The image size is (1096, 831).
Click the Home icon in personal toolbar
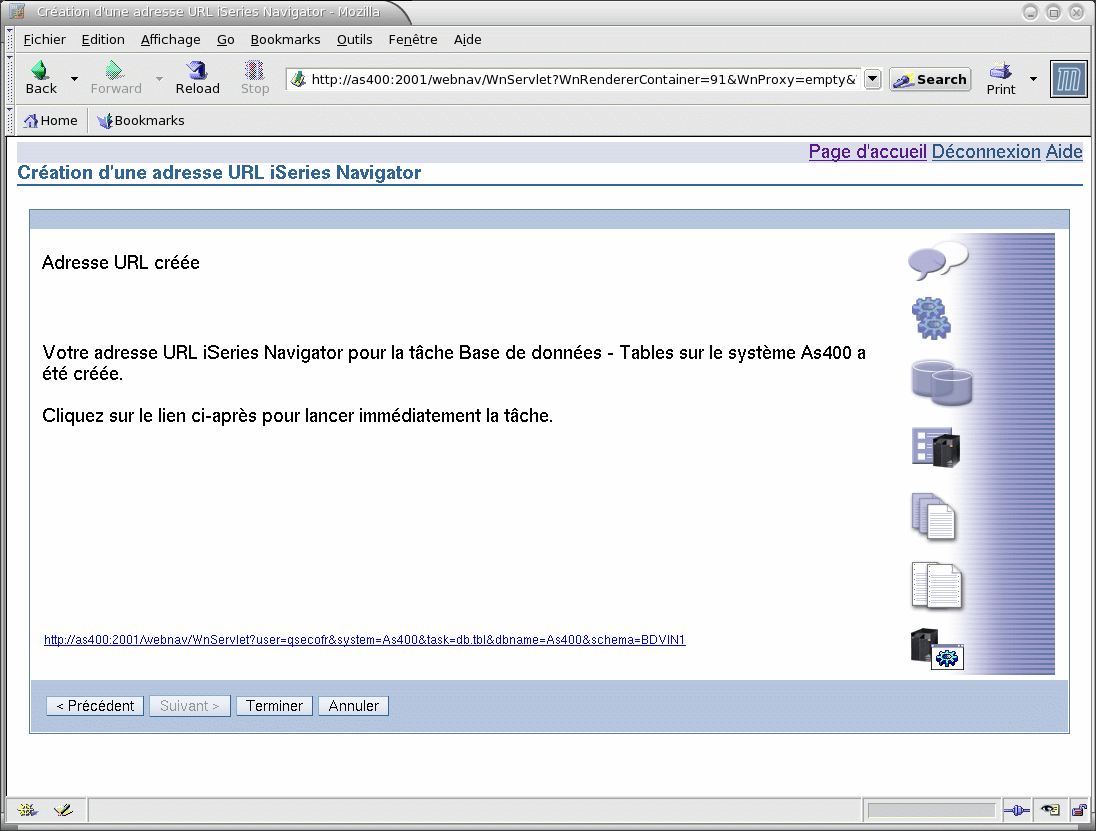(x=31, y=121)
